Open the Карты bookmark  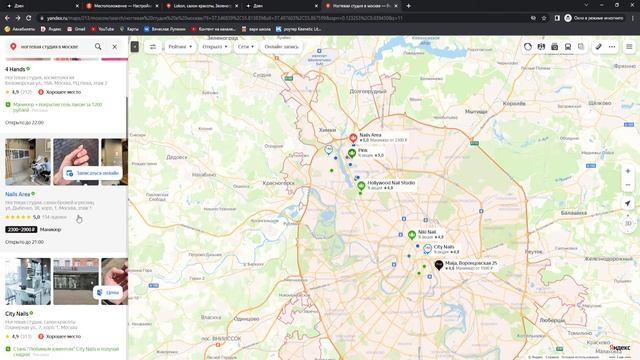click(x=129, y=29)
